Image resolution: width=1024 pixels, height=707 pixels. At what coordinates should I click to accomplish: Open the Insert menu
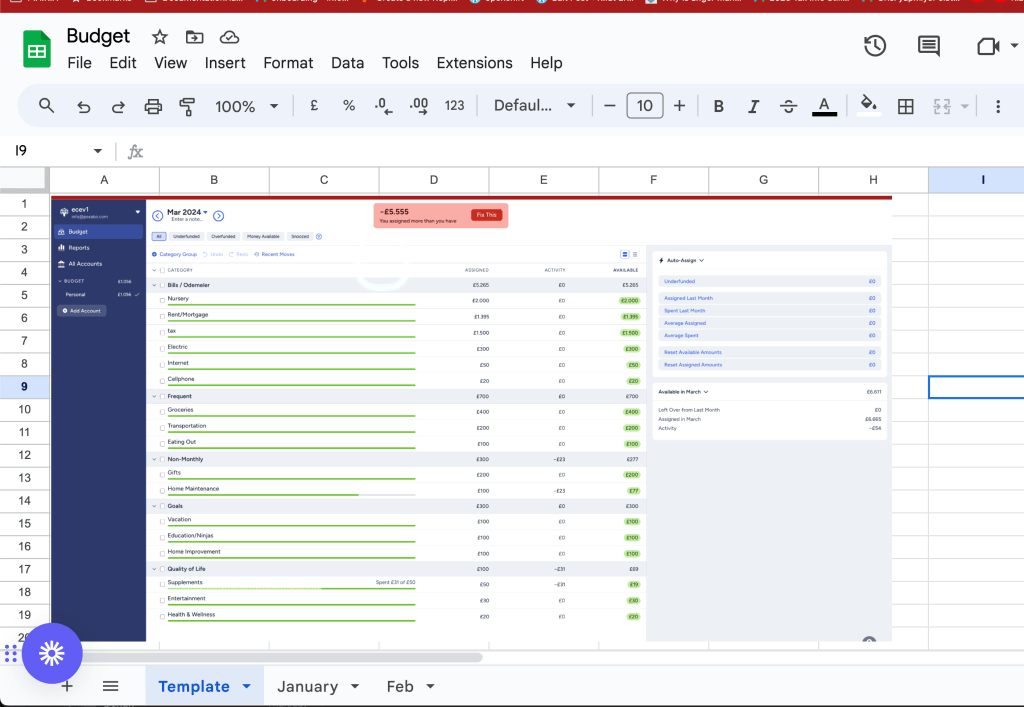pyautogui.click(x=225, y=63)
